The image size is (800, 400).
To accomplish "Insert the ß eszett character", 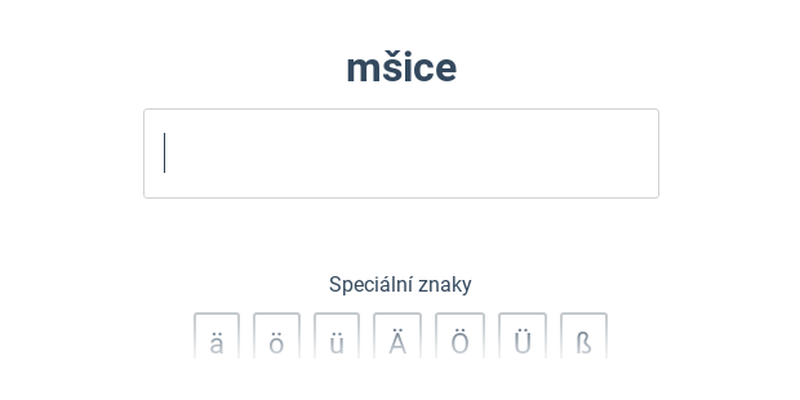I will click(583, 338).
